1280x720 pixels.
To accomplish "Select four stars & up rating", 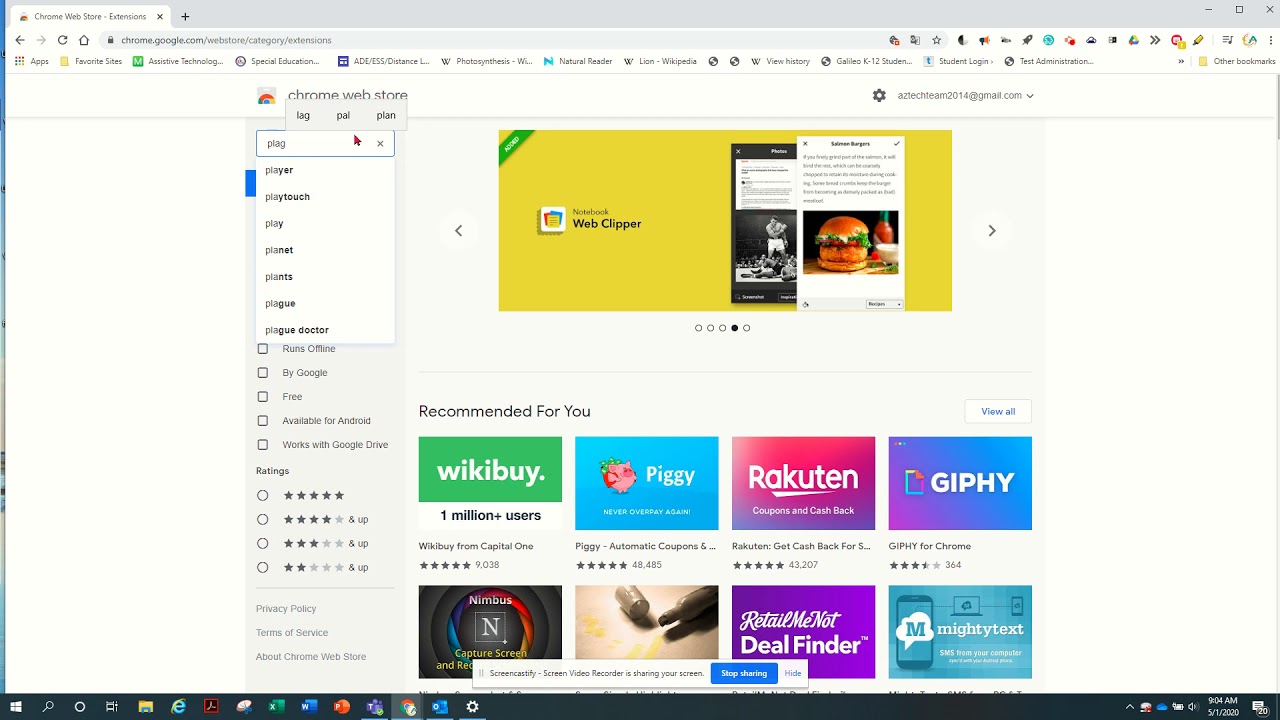I will click(x=263, y=519).
